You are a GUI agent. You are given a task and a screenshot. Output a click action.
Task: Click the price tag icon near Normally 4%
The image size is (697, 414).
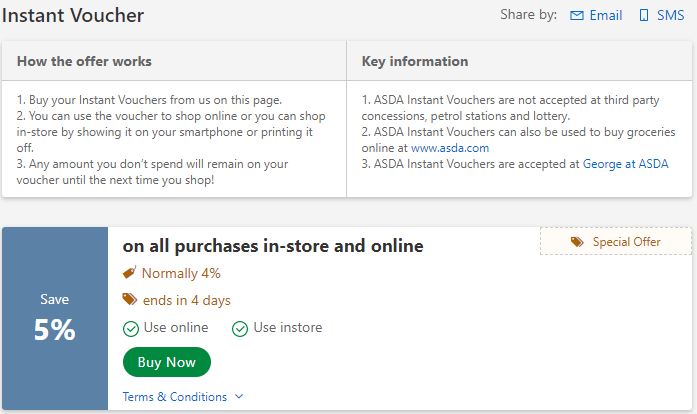[129, 273]
